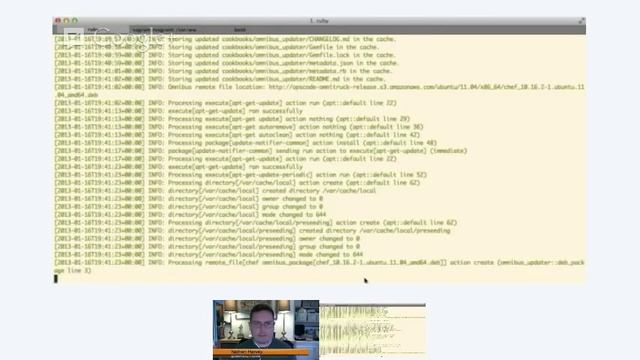Image resolution: width=640 pixels, height=360 pixels.
Task: Click 'preseeding] group changed to 0' line
Action: pos(207,247)
